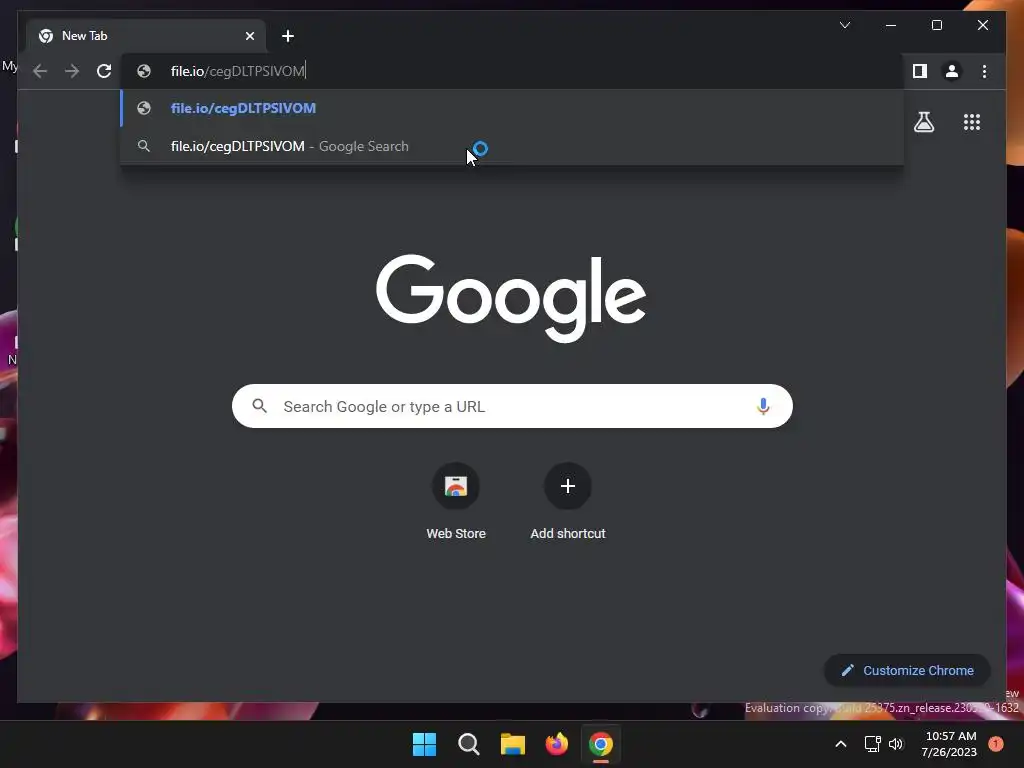Reload the current page
1024x768 pixels.
[104, 71]
